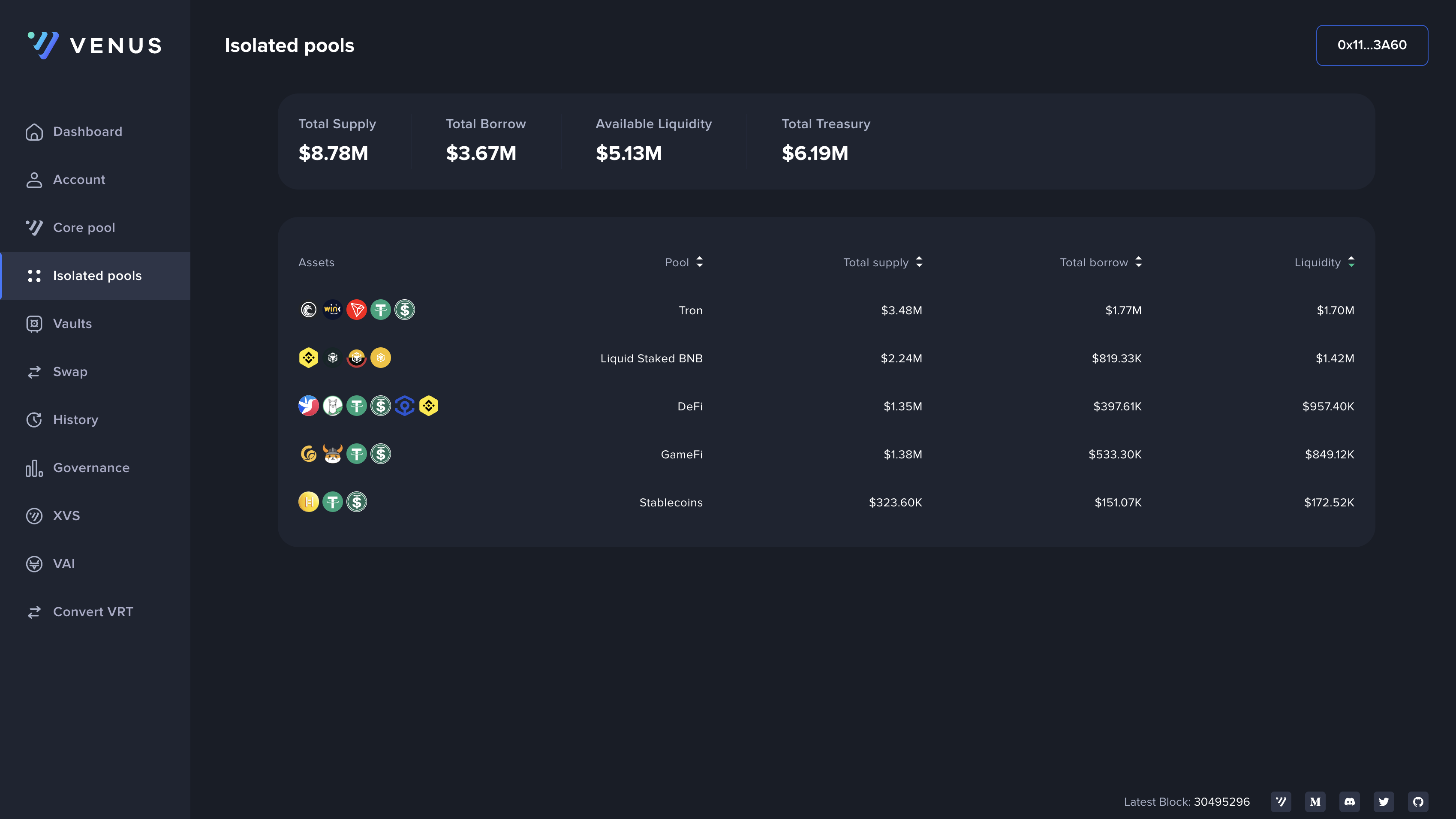Click the WIN token icon in Tron row
The width and height of the screenshot is (1456, 819).
[332, 310]
